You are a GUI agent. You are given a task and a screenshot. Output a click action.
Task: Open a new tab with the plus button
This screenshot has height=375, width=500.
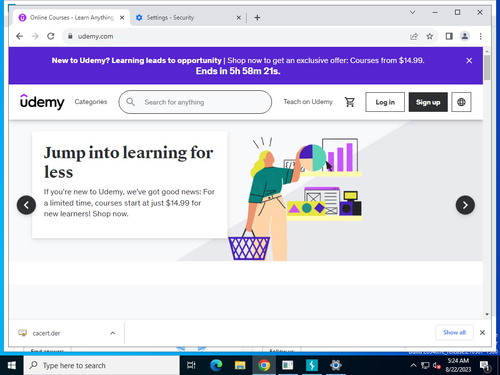[x=257, y=18]
